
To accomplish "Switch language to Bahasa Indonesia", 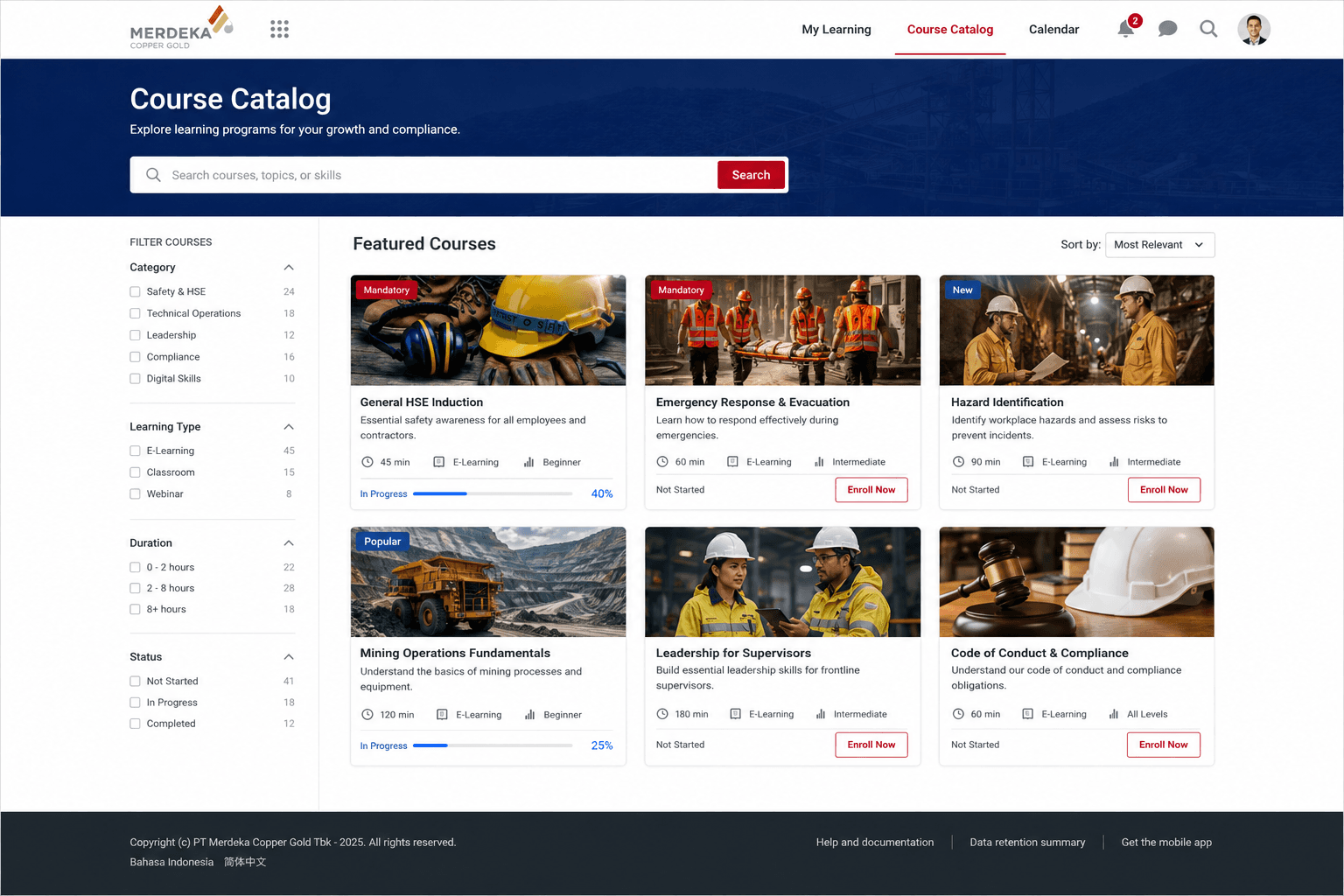I will (x=171, y=863).
